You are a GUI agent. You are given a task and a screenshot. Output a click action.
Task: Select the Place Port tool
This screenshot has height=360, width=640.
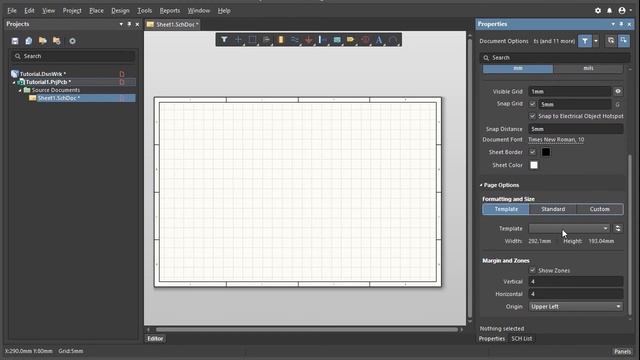[351, 40]
